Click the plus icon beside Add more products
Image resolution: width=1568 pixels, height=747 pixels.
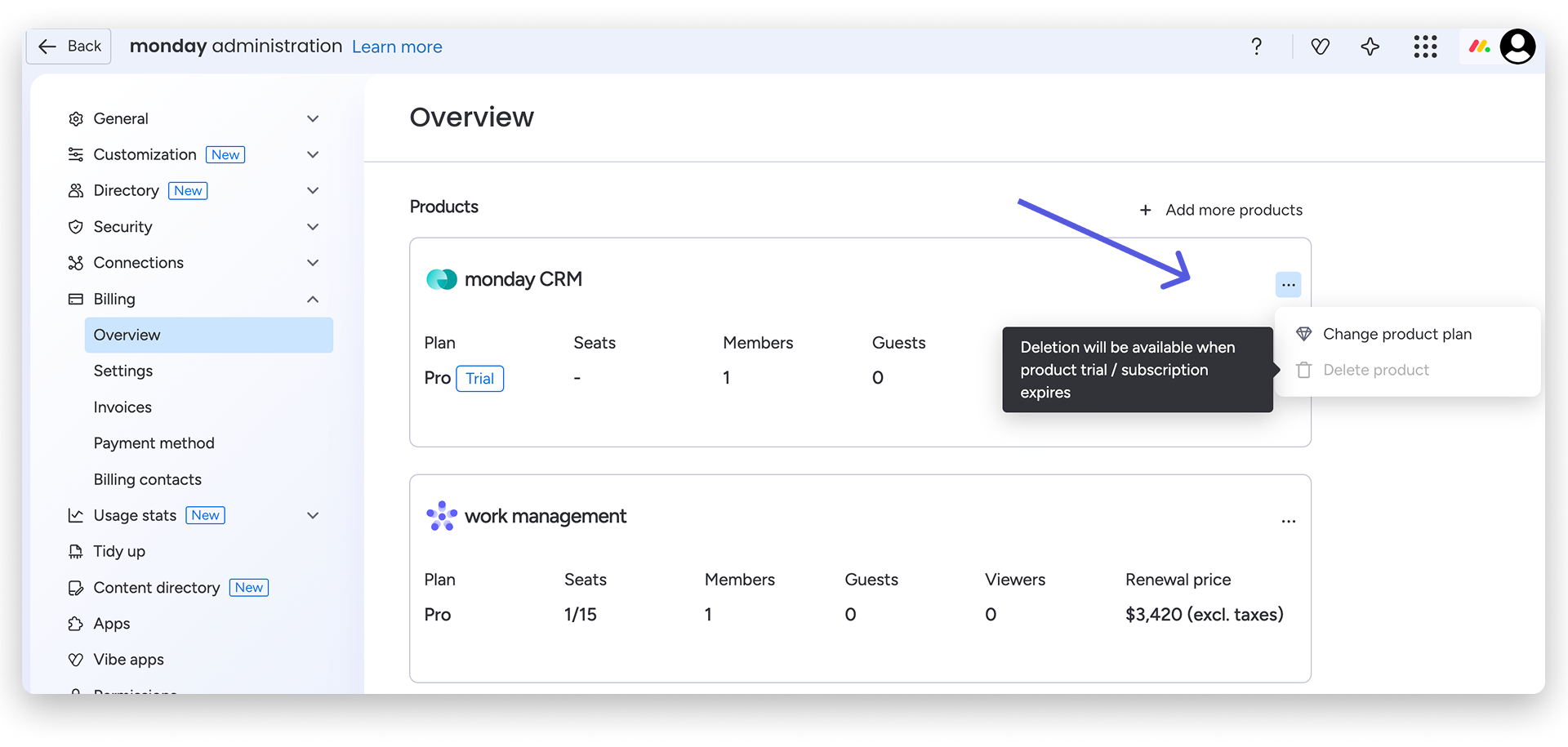coord(1146,211)
